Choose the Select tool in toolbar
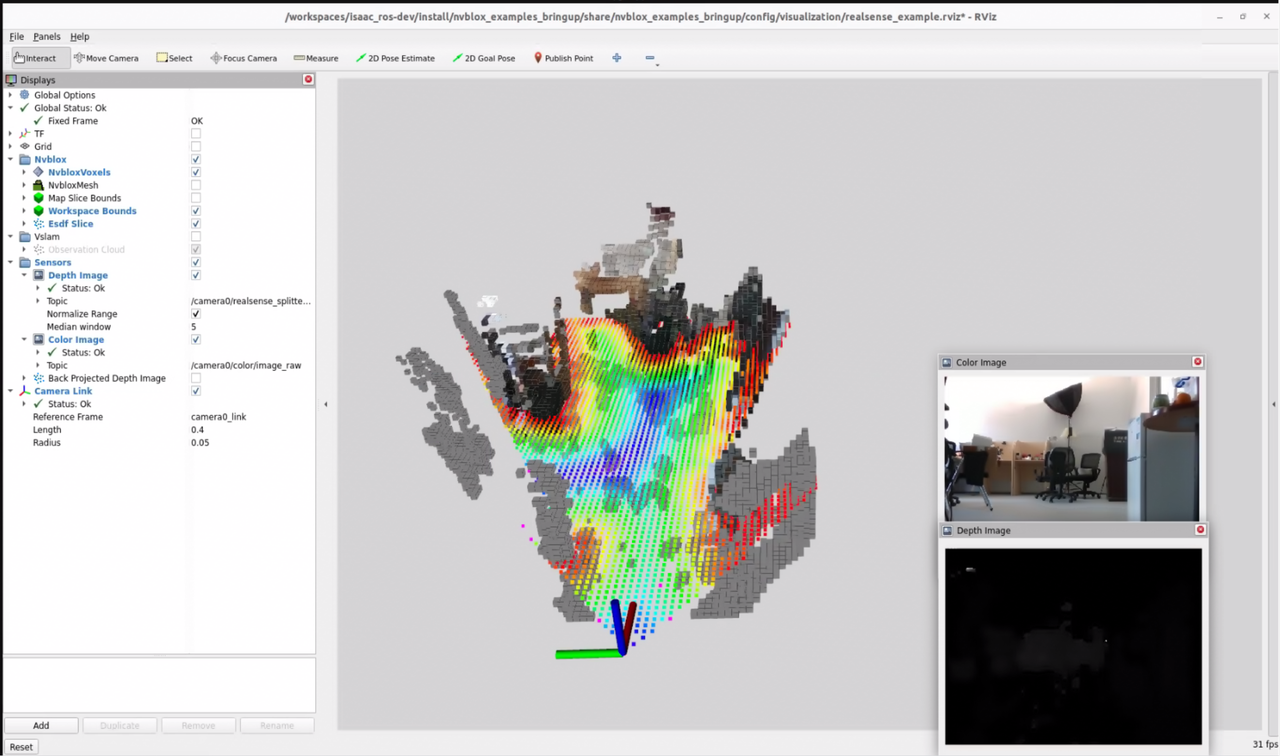 click(x=174, y=58)
